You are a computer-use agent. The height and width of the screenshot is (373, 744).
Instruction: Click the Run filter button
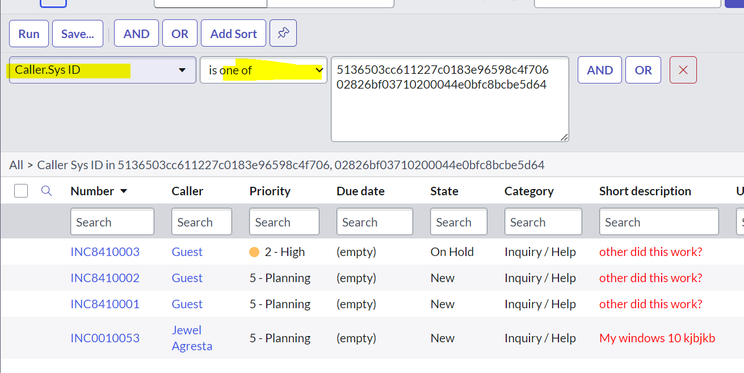coord(29,34)
